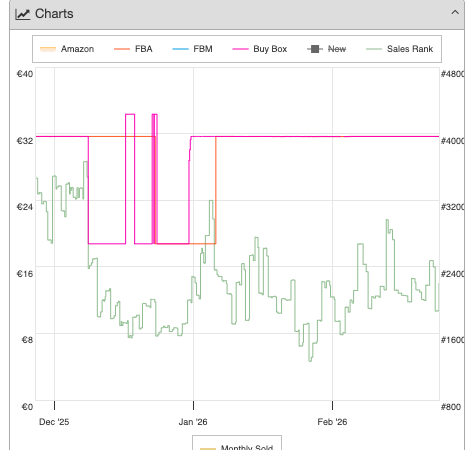The height and width of the screenshot is (450, 474).
Task: Re-enable the struck-through New series
Action: point(327,49)
